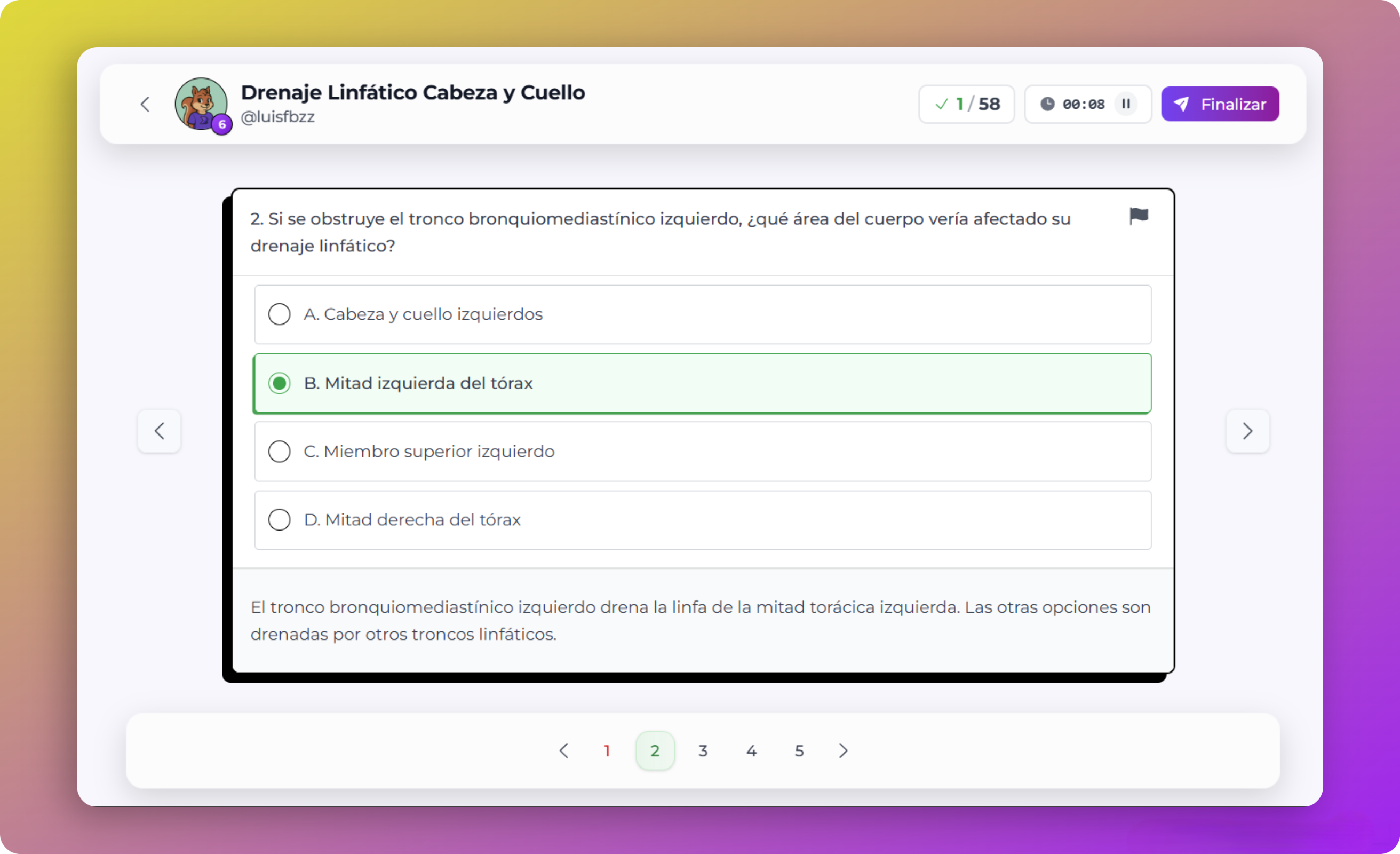The height and width of the screenshot is (854, 1400).
Task: Click the red question 1 indicator
Action: click(607, 750)
